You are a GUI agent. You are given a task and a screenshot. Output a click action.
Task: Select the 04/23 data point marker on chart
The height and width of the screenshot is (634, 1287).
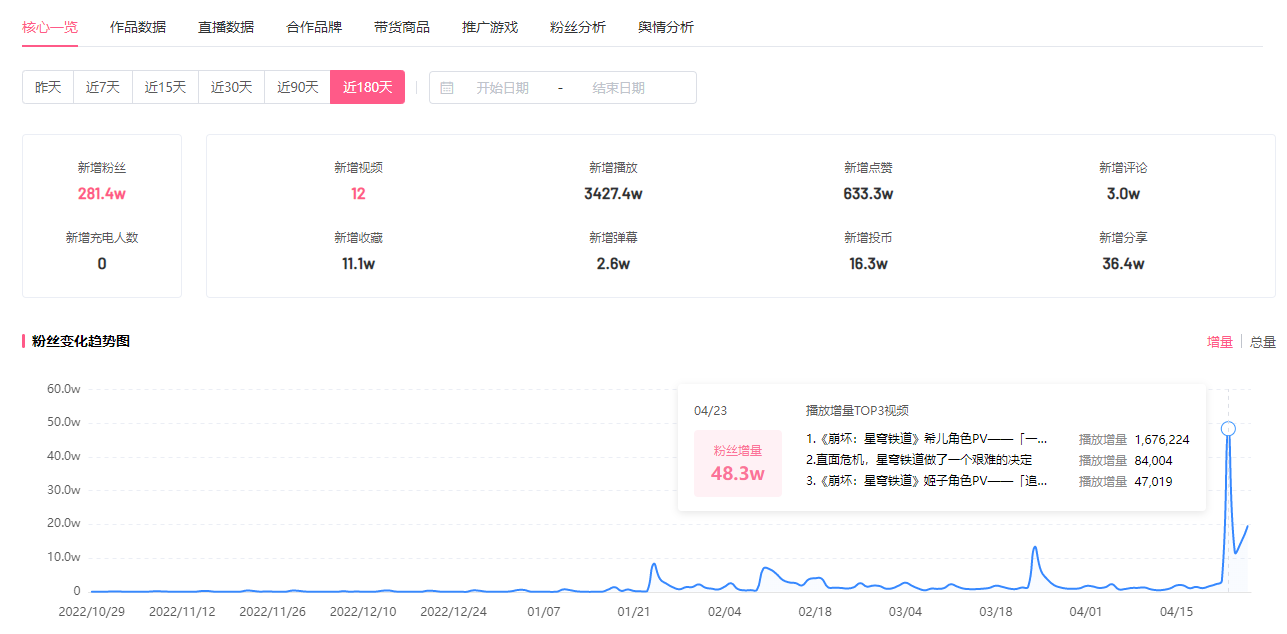(x=1228, y=429)
